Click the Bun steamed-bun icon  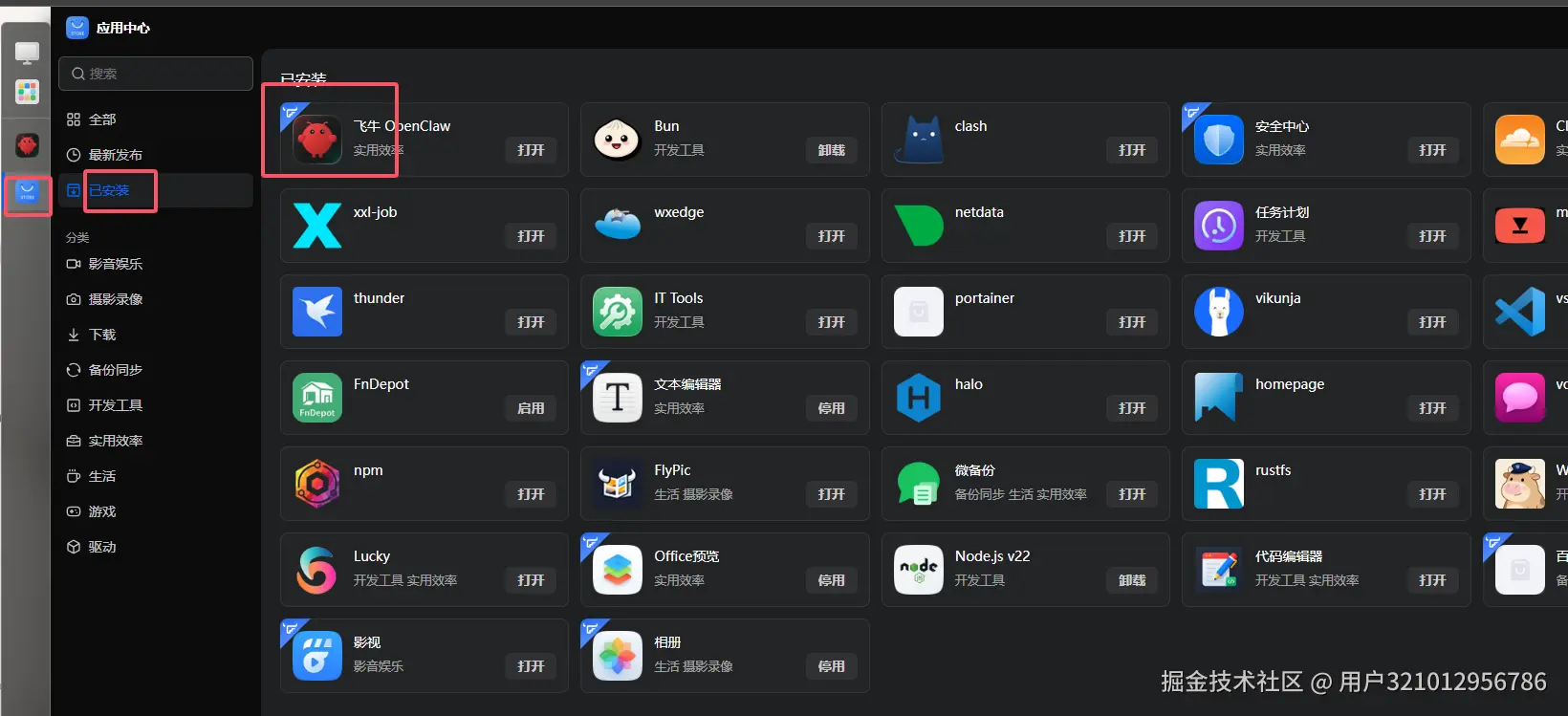click(617, 140)
